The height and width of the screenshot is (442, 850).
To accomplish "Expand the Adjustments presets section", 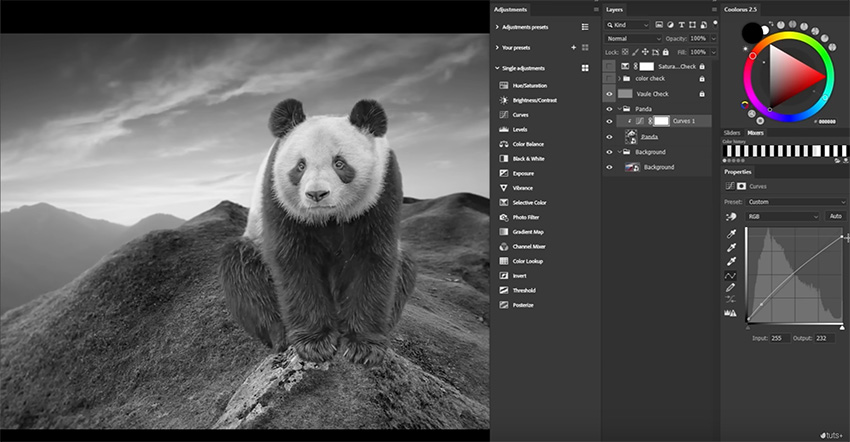I will point(497,27).
